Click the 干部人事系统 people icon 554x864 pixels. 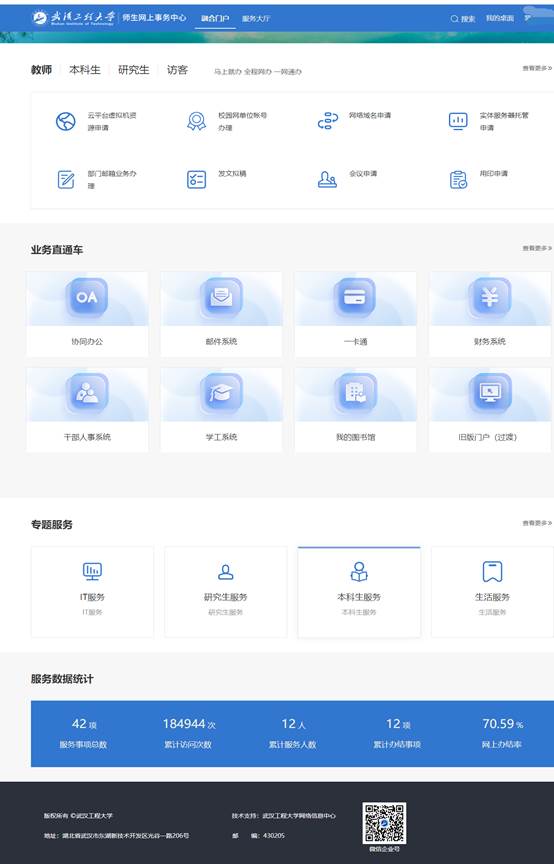[87, 393]
